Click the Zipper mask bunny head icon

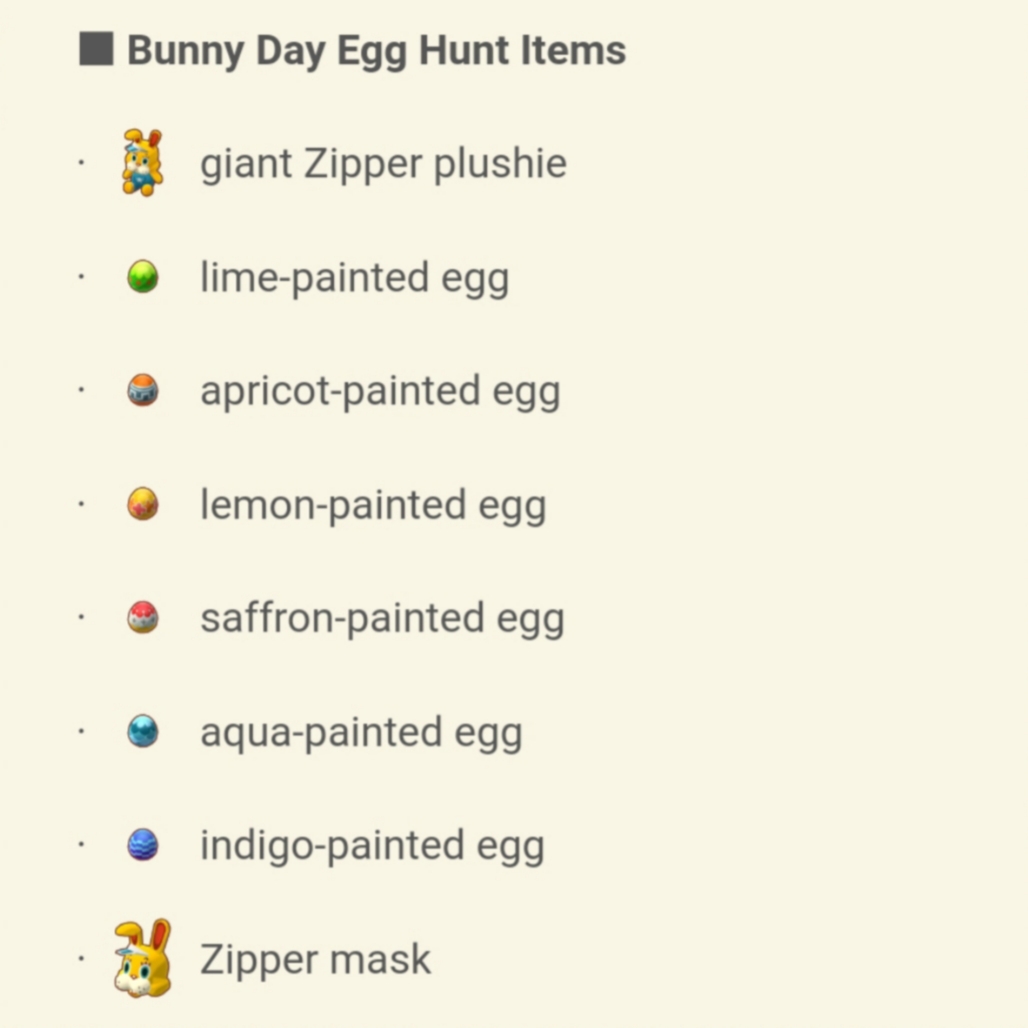coord(143,958)
